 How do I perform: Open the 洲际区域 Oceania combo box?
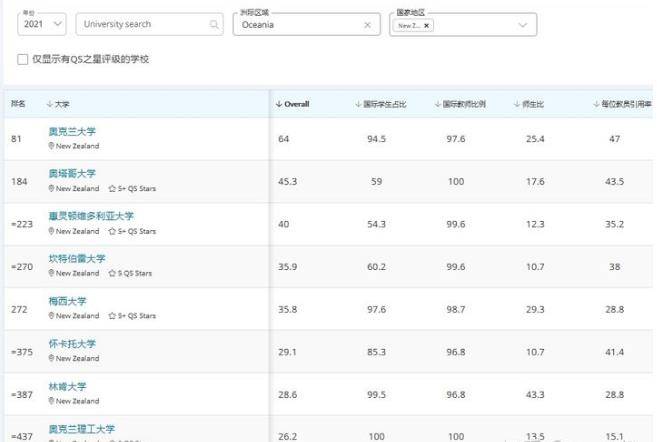tap(300, 25)
